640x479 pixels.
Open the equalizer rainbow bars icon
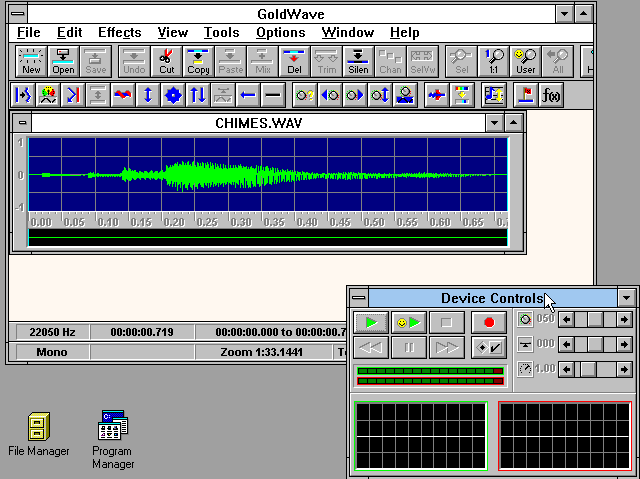point(462,95)
